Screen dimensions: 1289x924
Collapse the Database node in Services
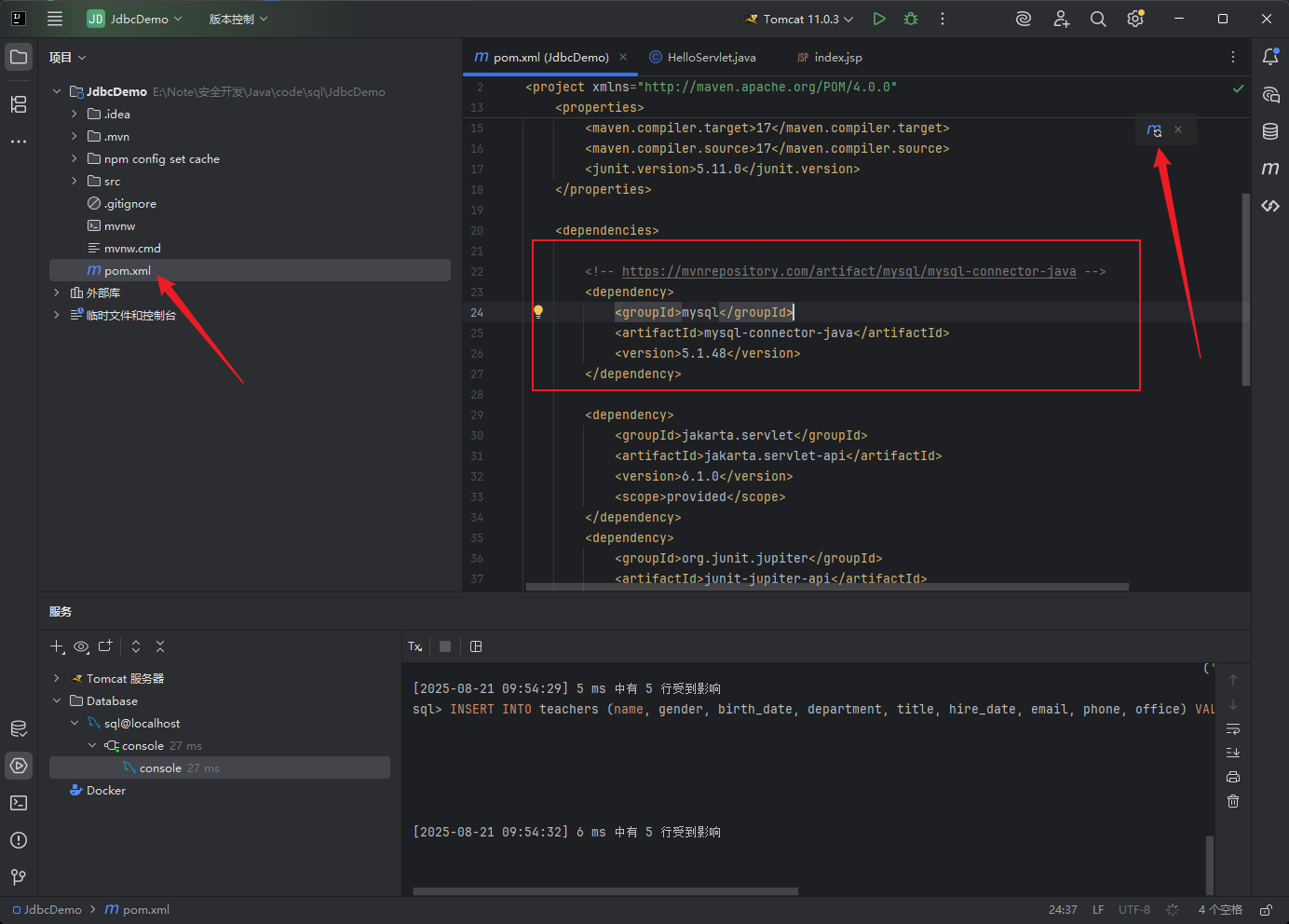pyautogui.click(x=57, y=700)
